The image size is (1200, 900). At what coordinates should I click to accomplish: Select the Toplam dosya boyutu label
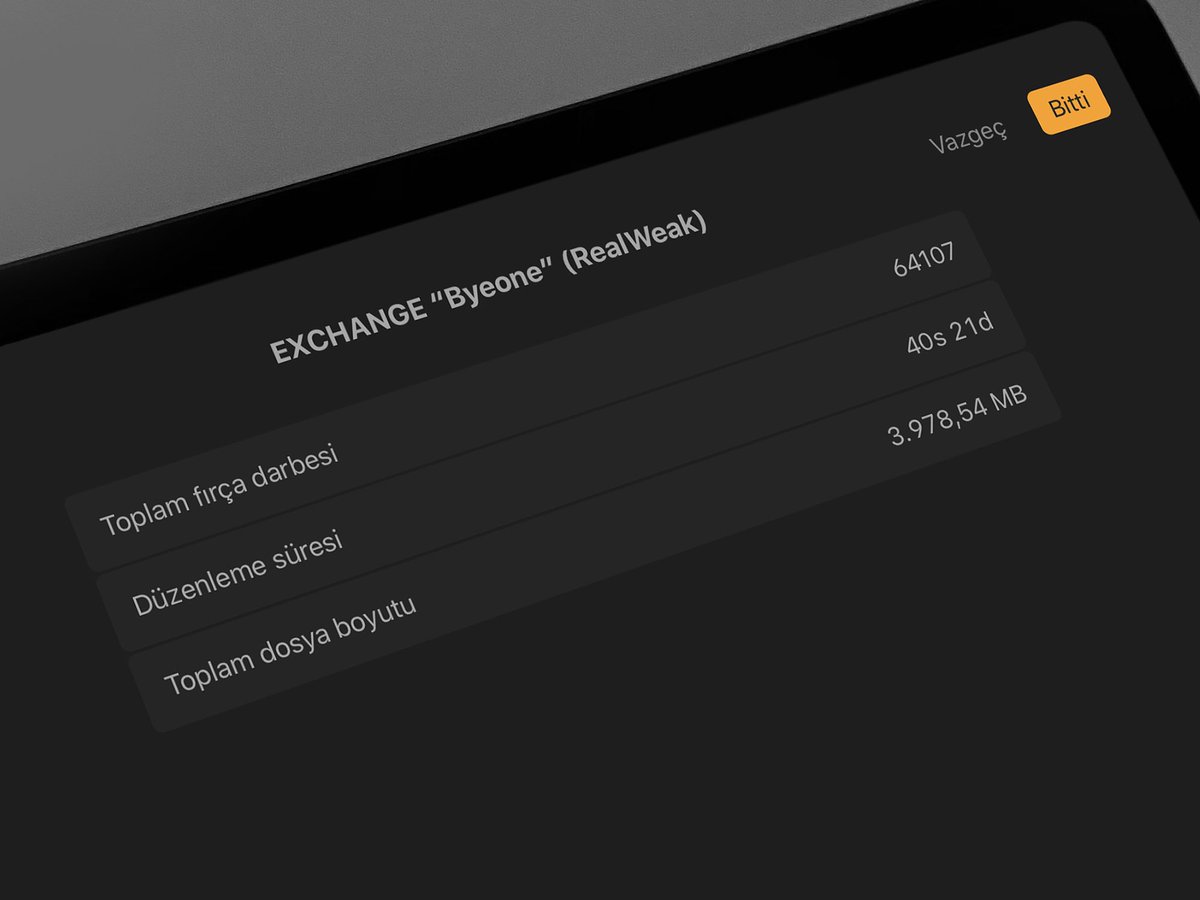coord(290,645)
